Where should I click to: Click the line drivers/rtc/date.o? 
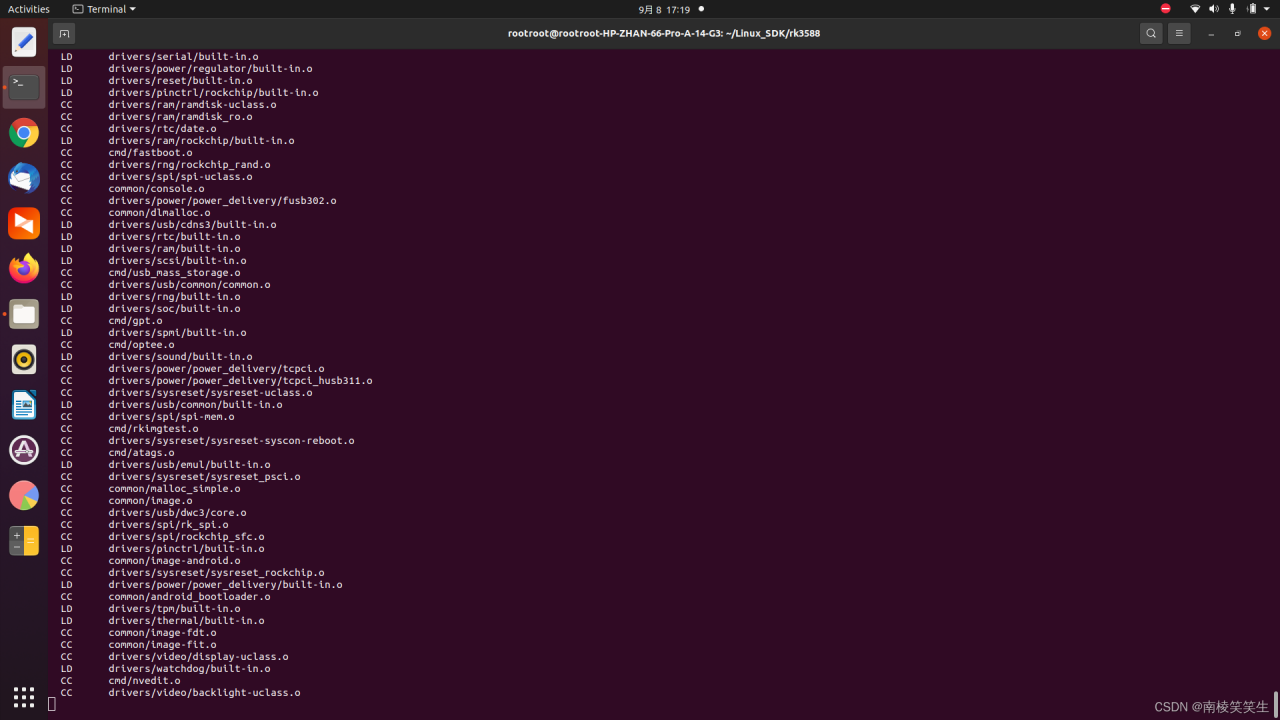coord(163,129)
